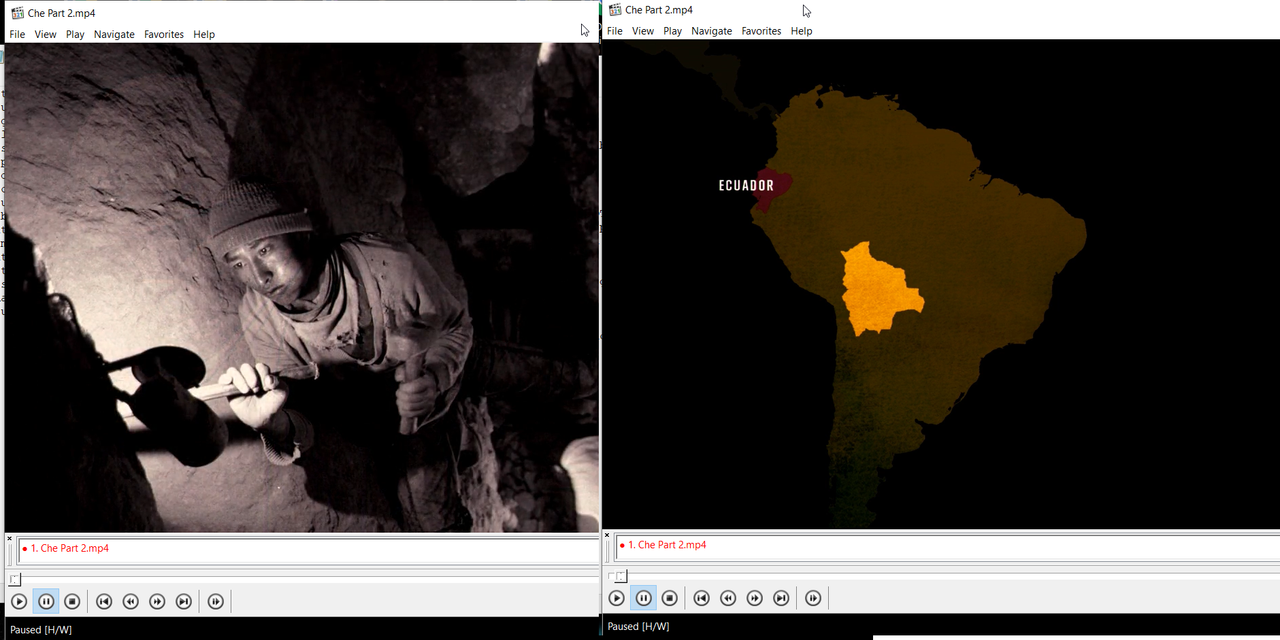Viewport: 1280px width, 640px height.
Task: Click Paused [H/W] status text in left window
Action: pos(41,629)
